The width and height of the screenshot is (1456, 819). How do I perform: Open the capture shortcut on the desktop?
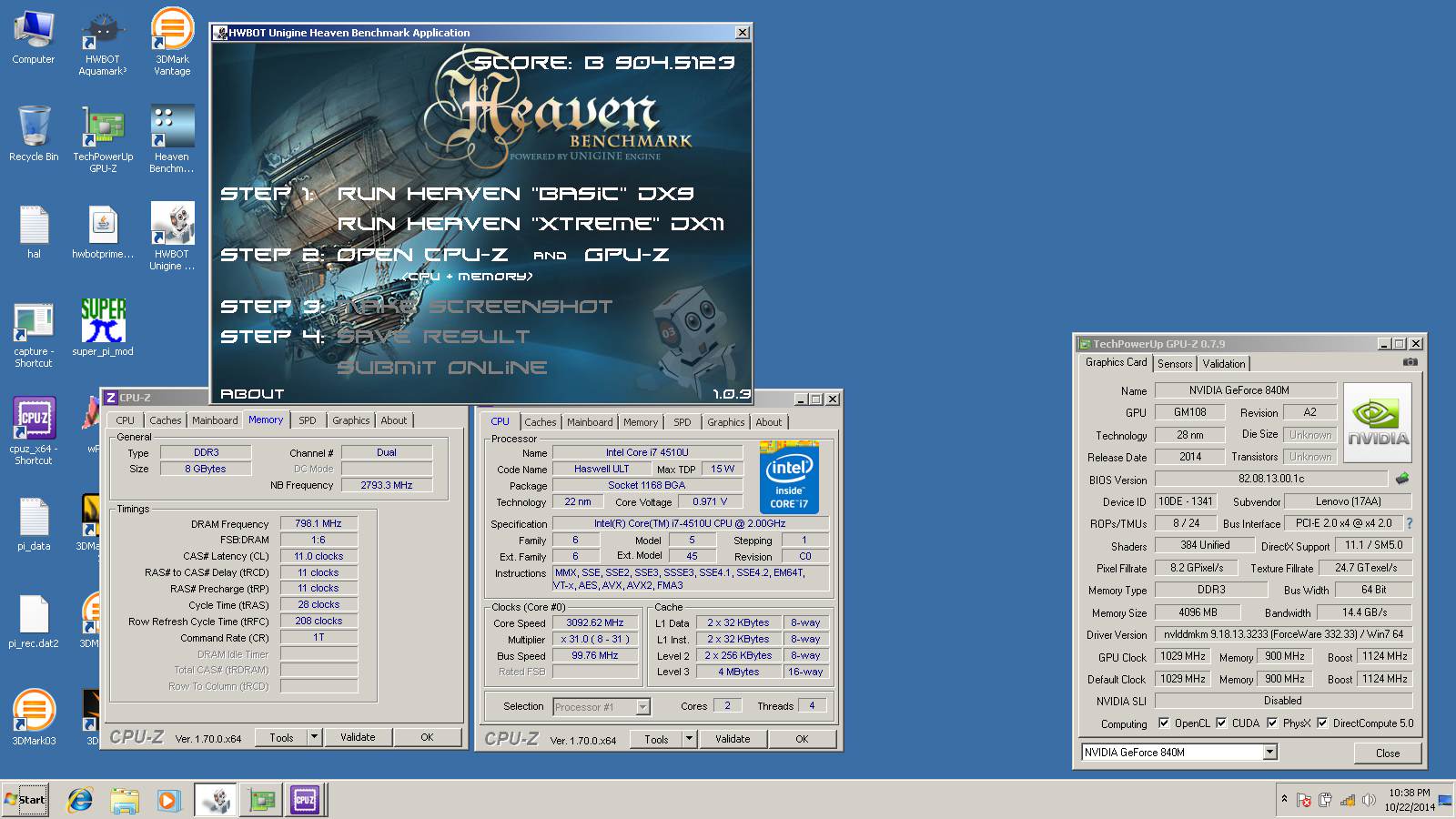(x=34, y=334)
